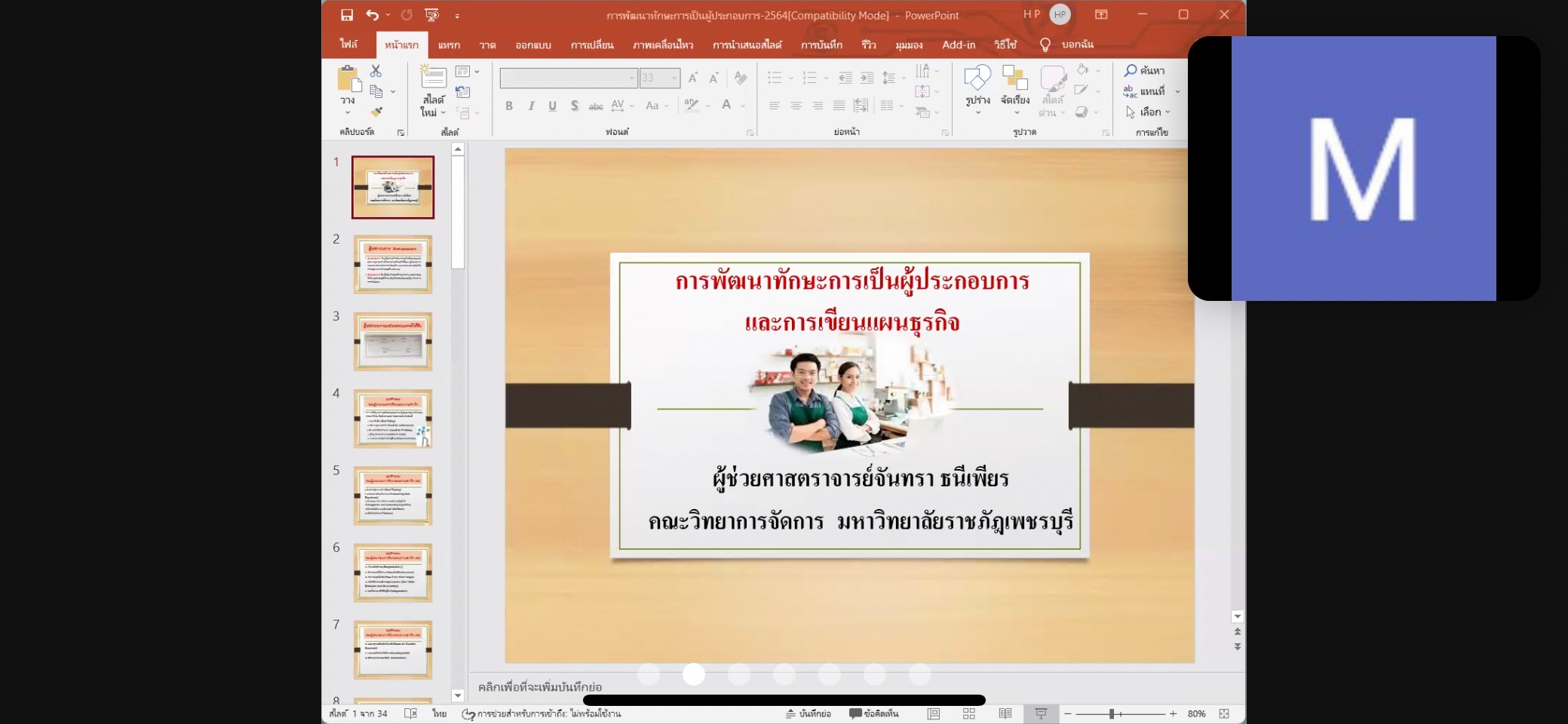The image size is (1568, 724).
Task: Open Customize Quick Access Toolbar arrow
Action: coord(457,15)
